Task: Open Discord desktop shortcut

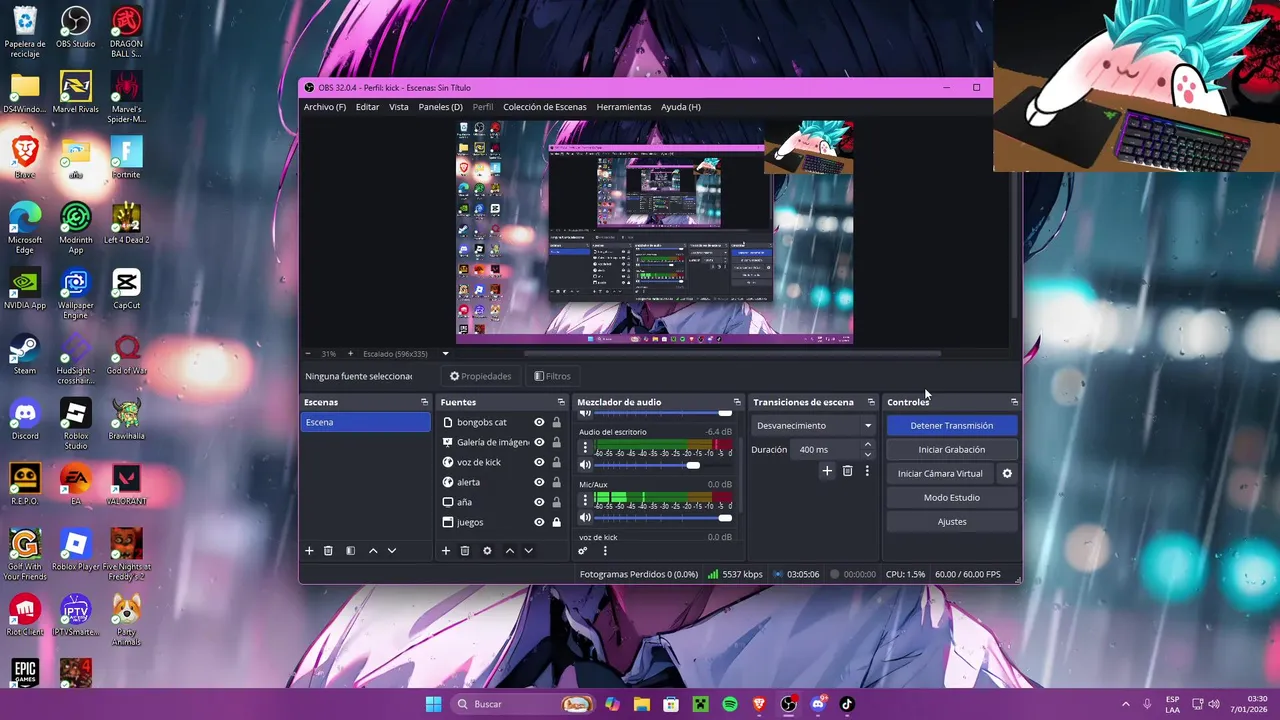Action: tap(25, 419)
